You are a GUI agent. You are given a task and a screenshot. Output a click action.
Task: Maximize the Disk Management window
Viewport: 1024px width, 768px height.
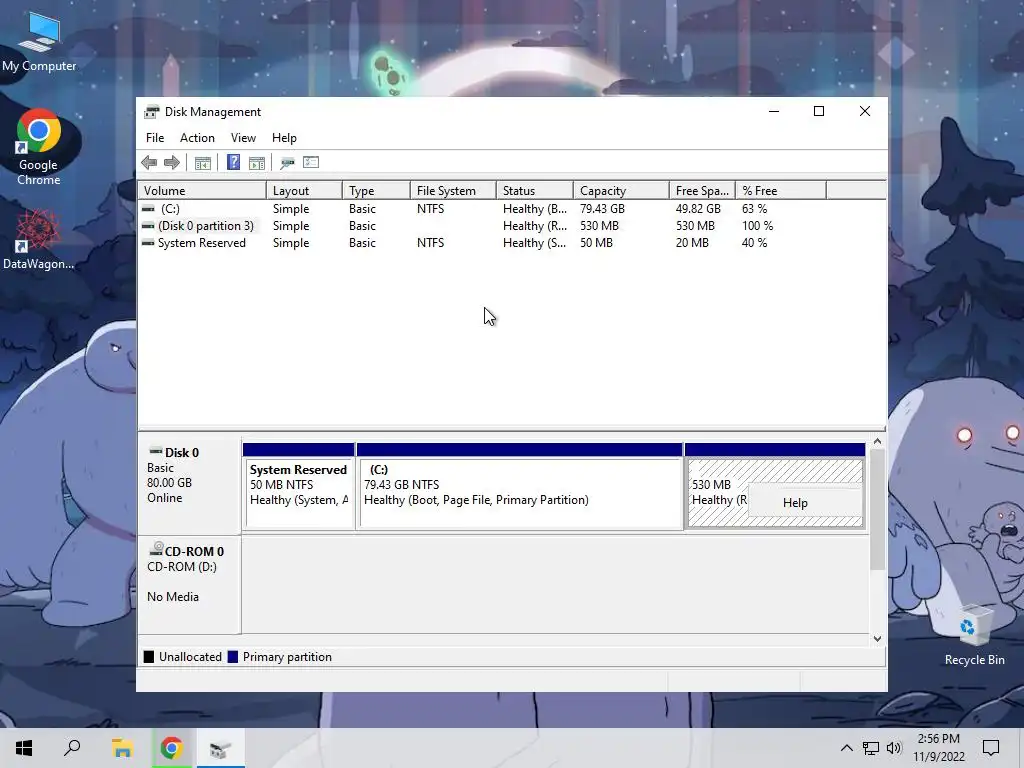[819, 112]
